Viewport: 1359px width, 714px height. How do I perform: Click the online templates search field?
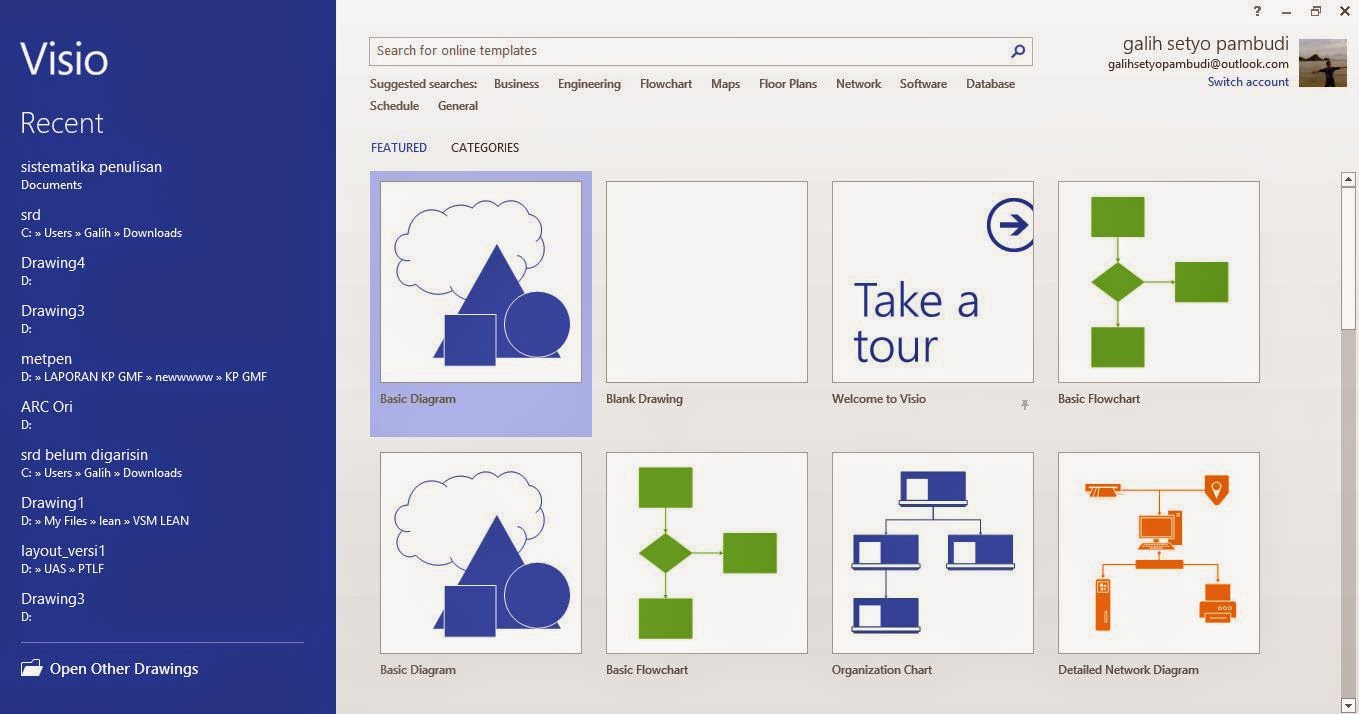(x=700, y=51)
